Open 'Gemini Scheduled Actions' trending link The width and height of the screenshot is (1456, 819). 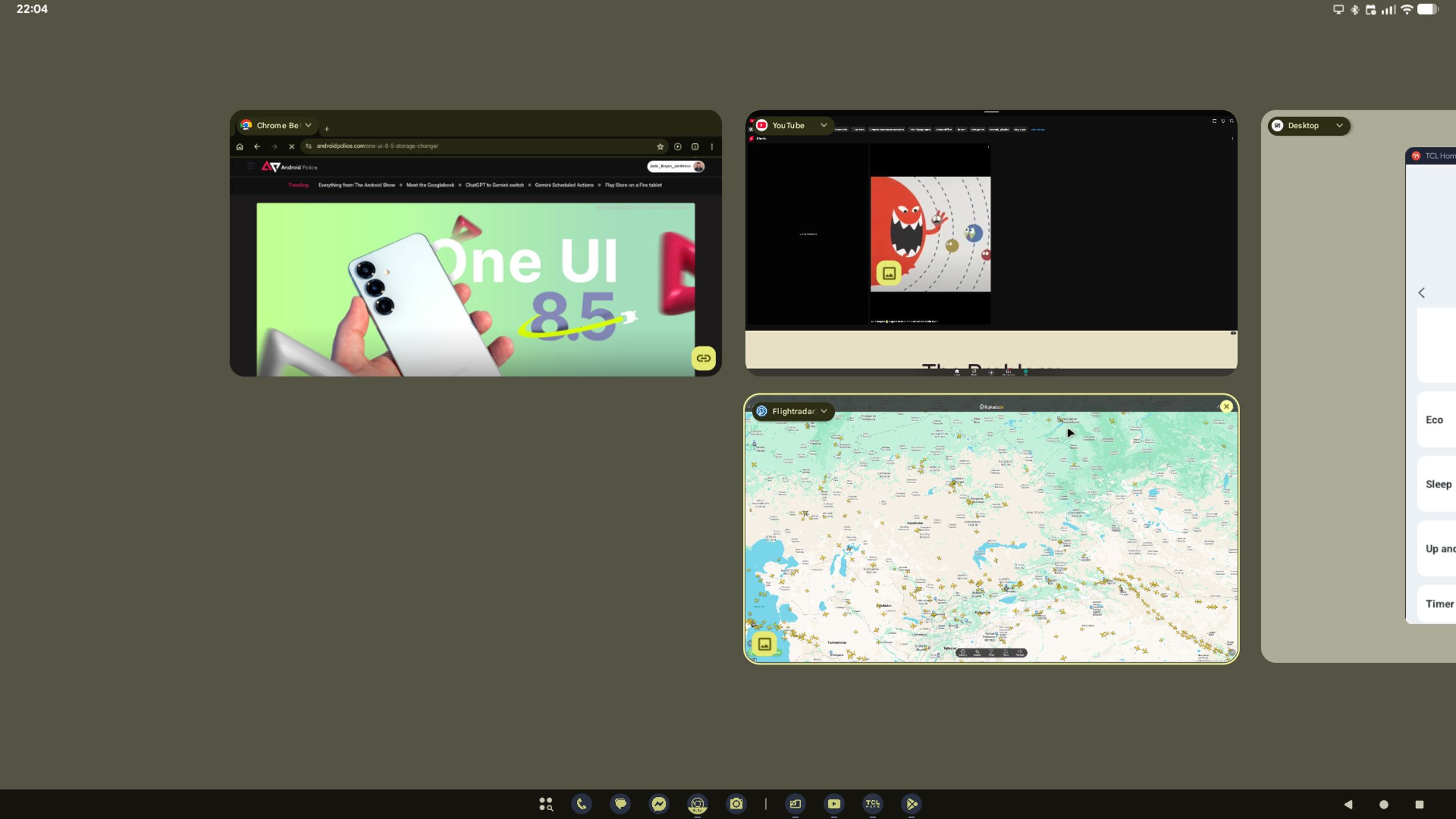pos(564,185)
